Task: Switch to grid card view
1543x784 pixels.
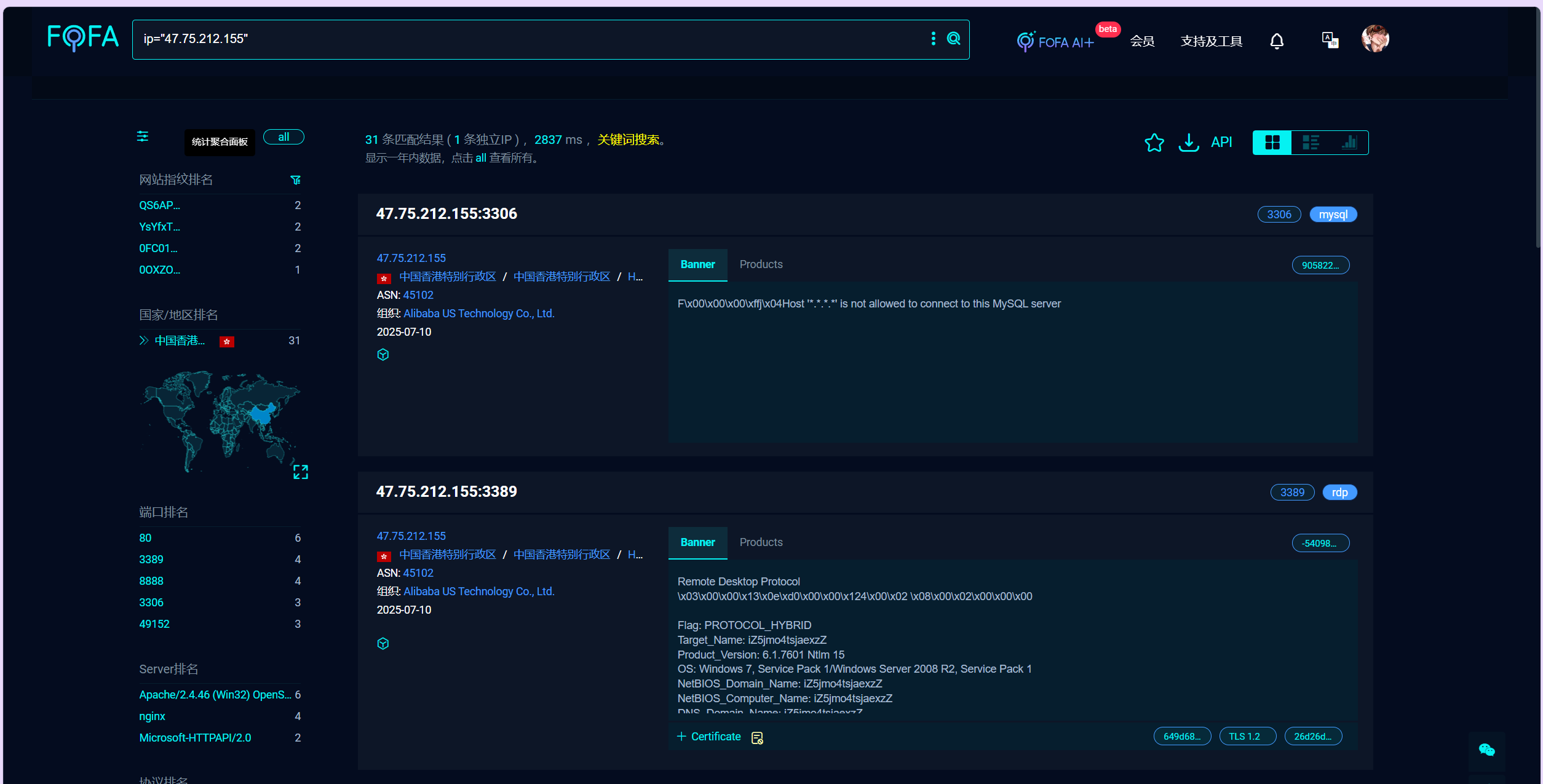Action: pos(1272,143)
